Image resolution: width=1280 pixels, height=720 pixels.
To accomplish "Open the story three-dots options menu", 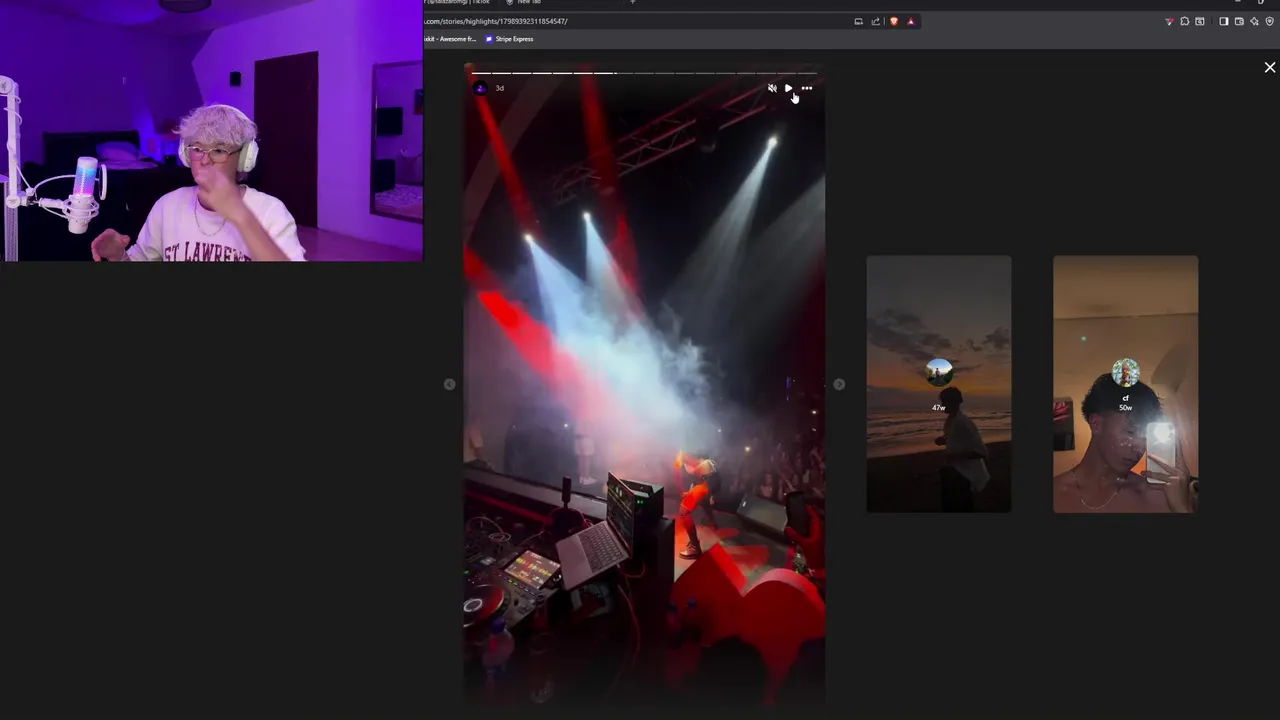I will (x=807, y=88).
